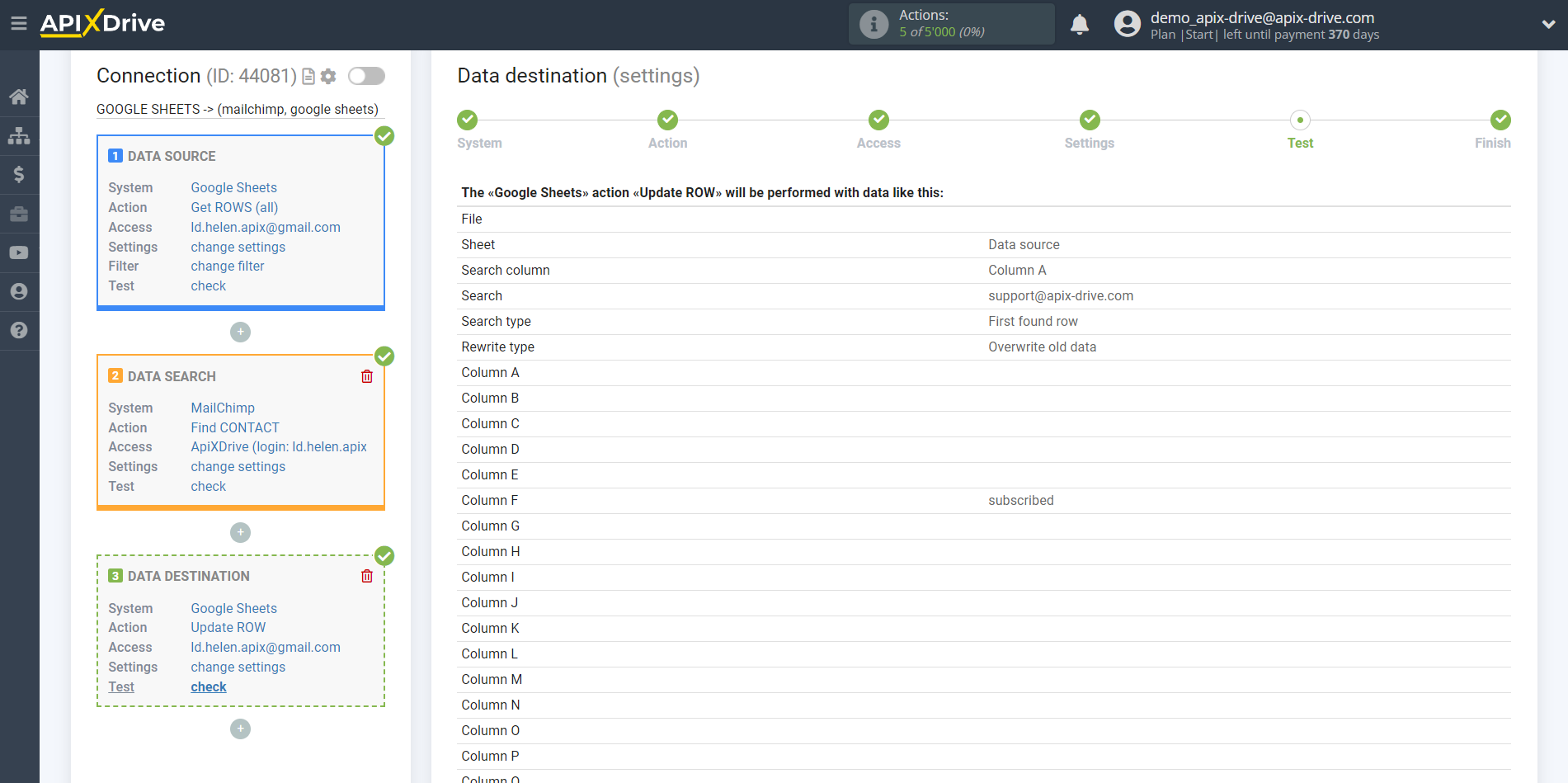The image size is (1568, 783).
Task: Click the Actions counter panel
Action: [x=952, y=24]
